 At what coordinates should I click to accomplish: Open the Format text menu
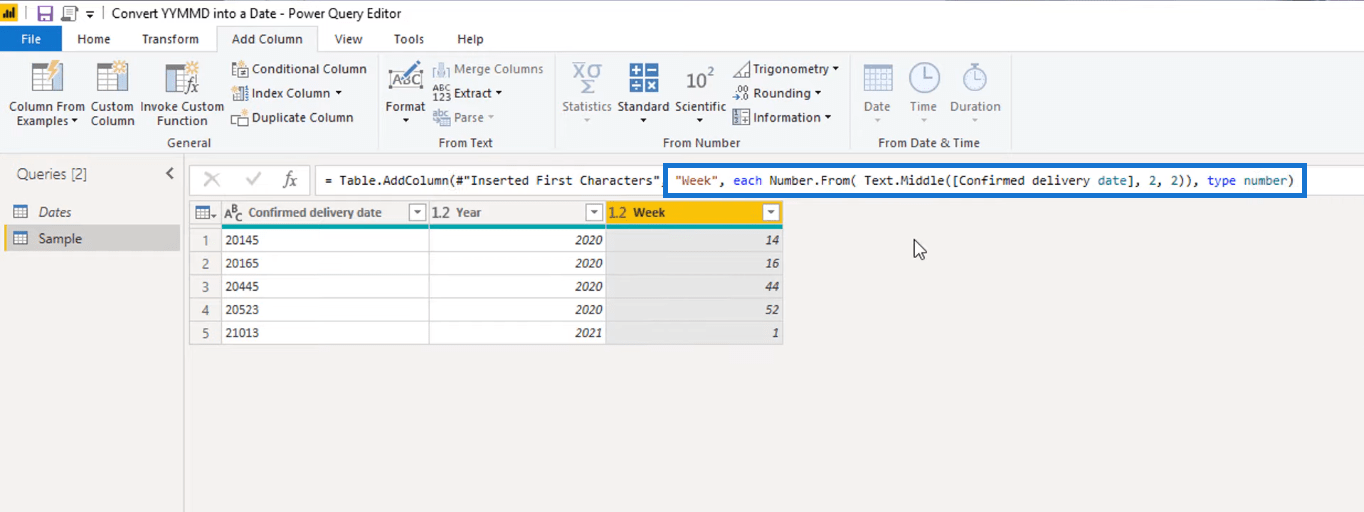click(x=405, y=94)
